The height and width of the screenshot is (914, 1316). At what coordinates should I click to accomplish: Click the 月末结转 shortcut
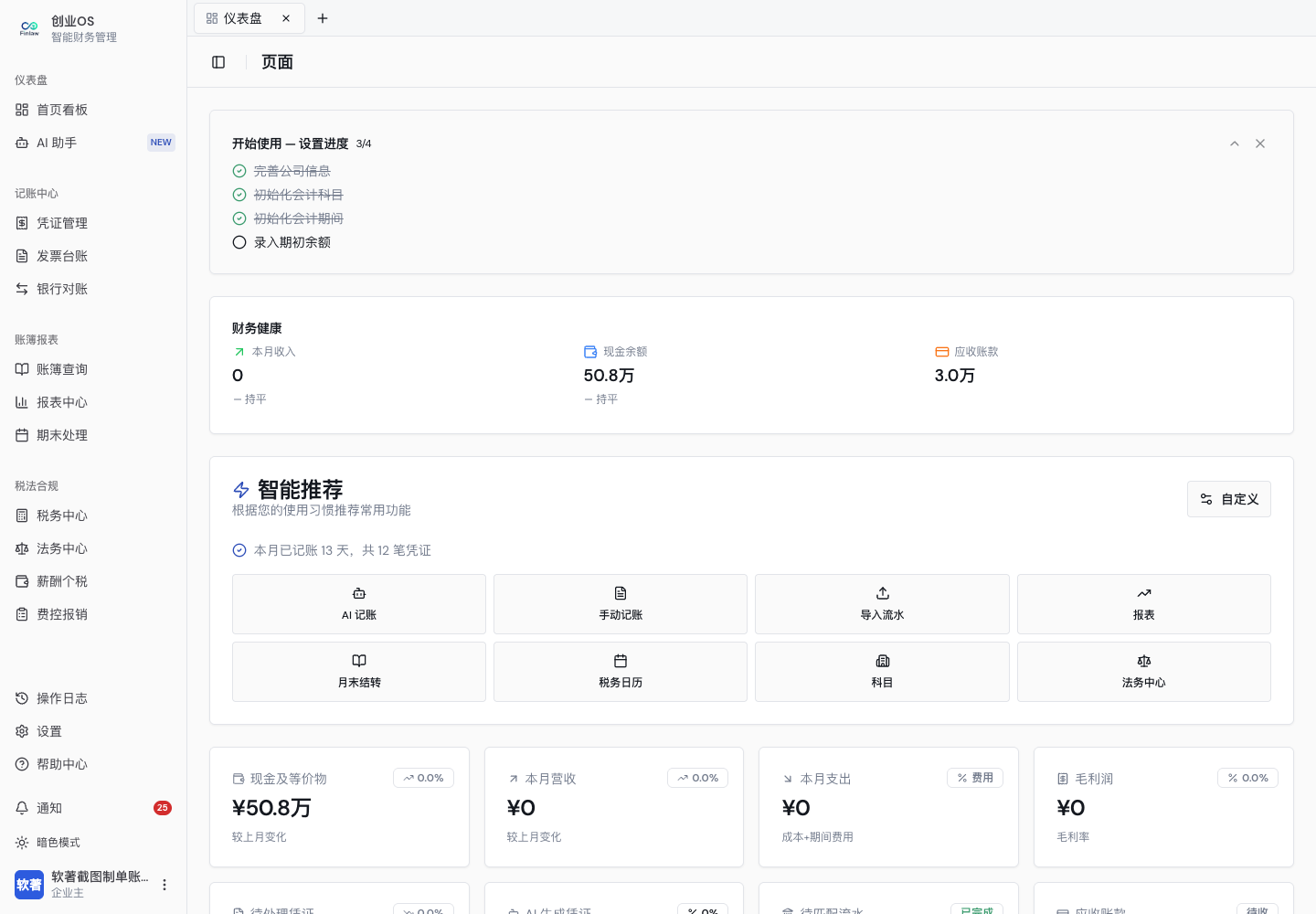359,672
